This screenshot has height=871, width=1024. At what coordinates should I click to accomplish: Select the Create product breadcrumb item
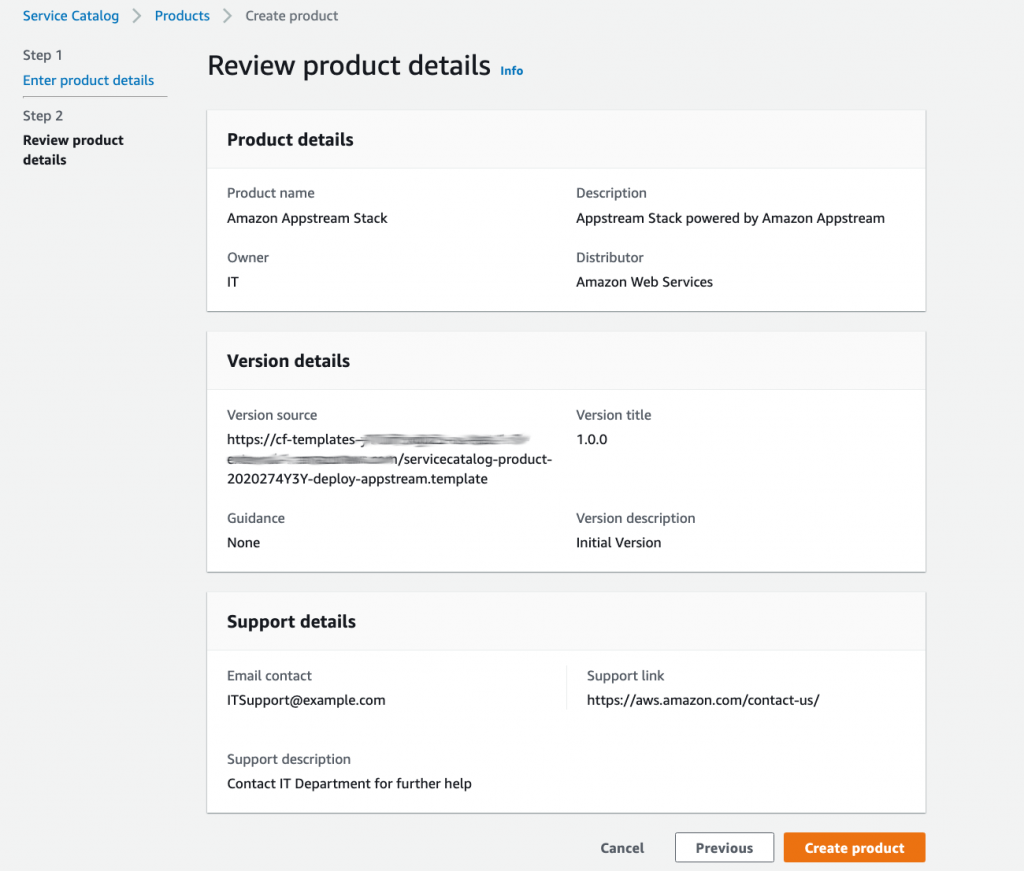point(291,16)
